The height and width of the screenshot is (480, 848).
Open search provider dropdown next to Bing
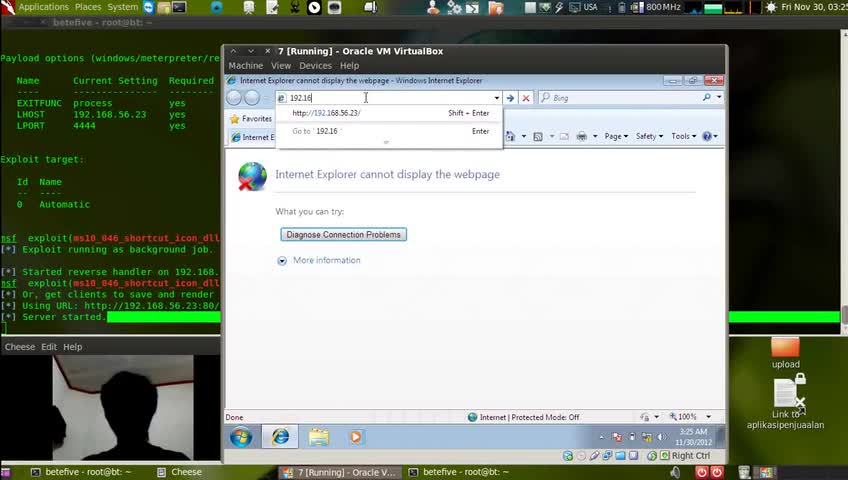(719, 97)
